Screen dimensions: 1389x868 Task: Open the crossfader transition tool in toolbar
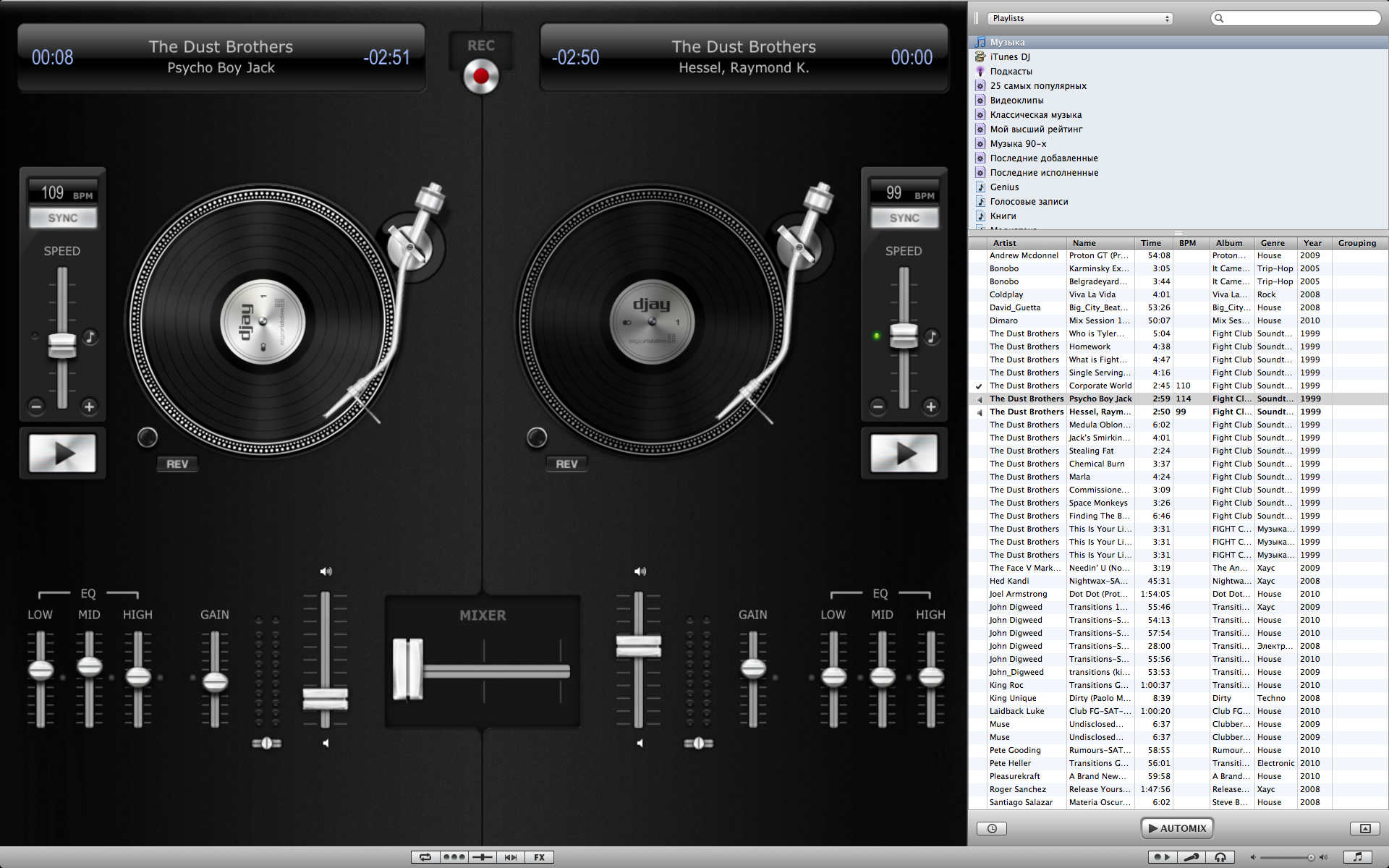pos(482,857)
